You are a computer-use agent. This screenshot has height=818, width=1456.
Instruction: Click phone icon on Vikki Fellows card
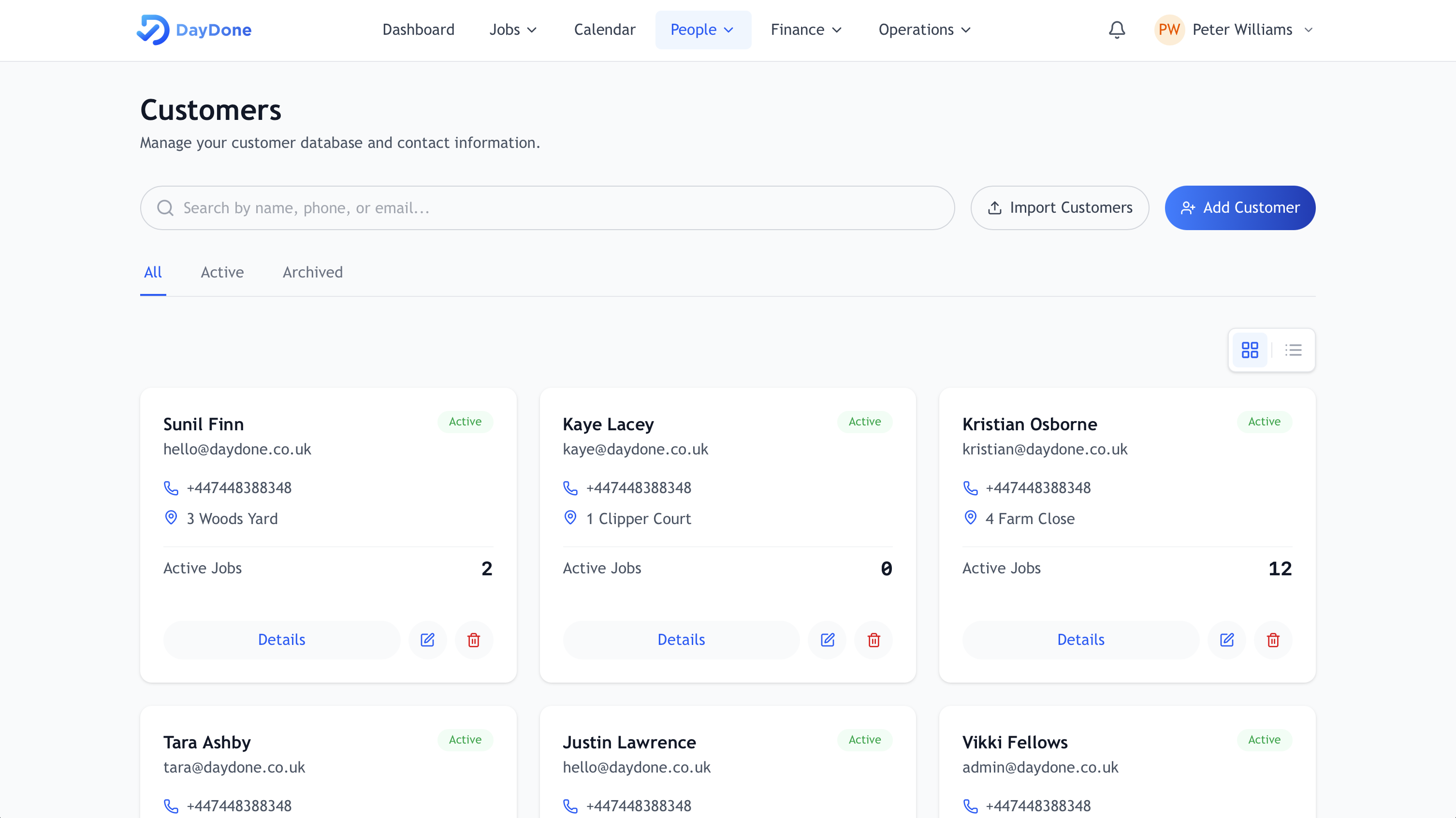[970, 806]
